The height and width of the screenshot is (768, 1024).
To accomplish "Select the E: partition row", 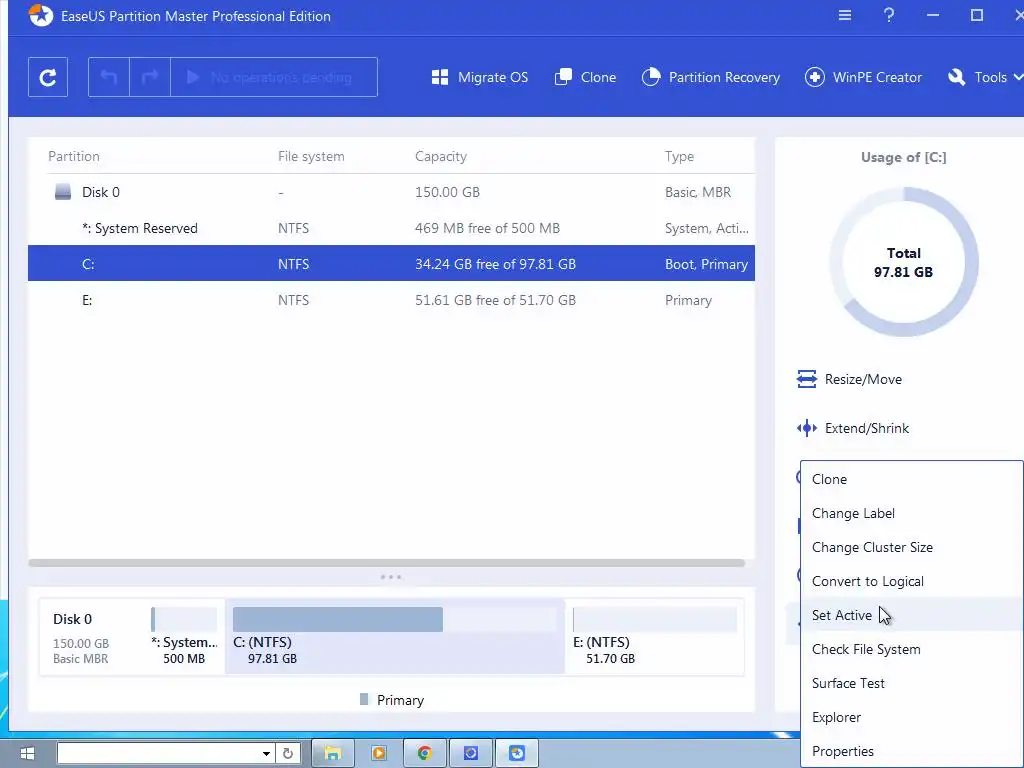I will [x=391, y=300].
